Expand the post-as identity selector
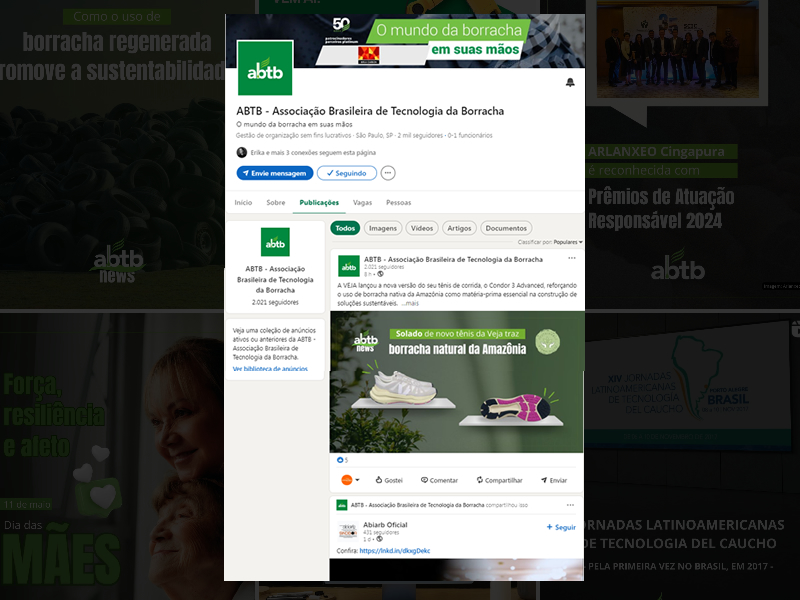Screen dimensions: 800x600 click(x=350, y=480)
